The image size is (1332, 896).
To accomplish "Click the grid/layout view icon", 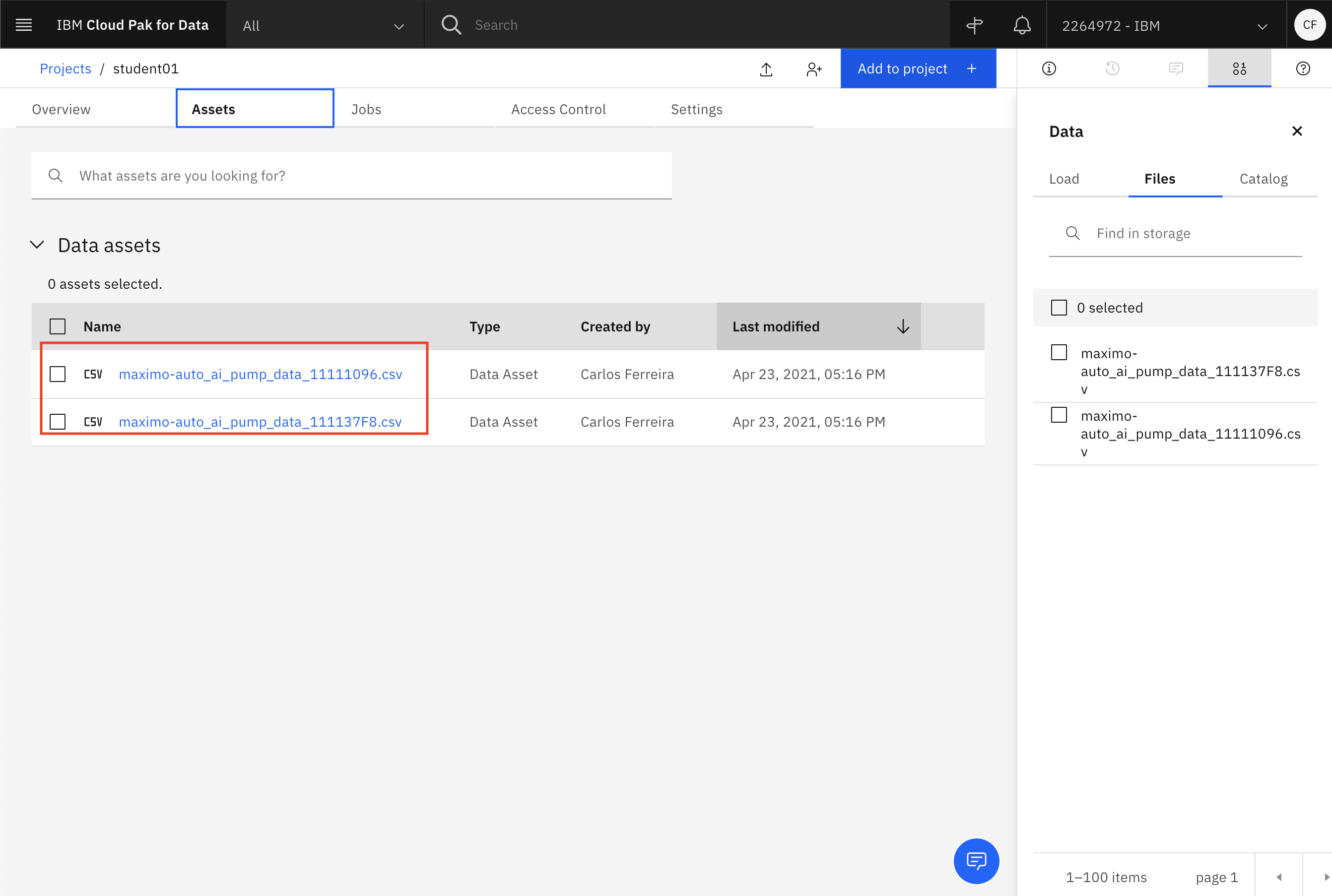I will [1239, 67].
